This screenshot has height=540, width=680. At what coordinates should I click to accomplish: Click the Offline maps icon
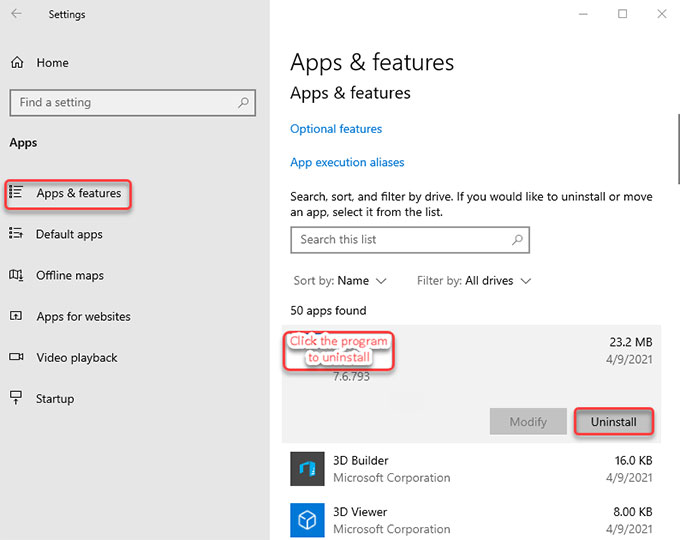pyautogui.click(x=16, y=275)
